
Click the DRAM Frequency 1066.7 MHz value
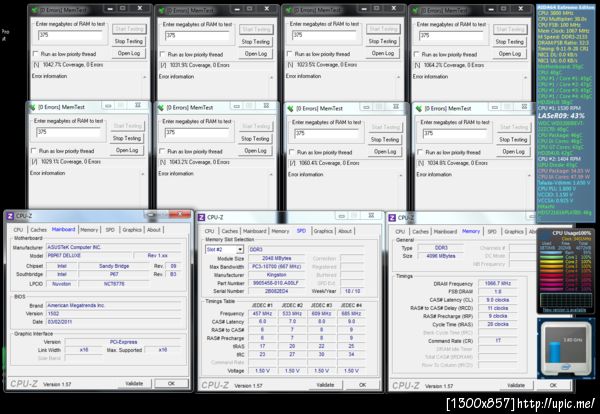point(497,284)
